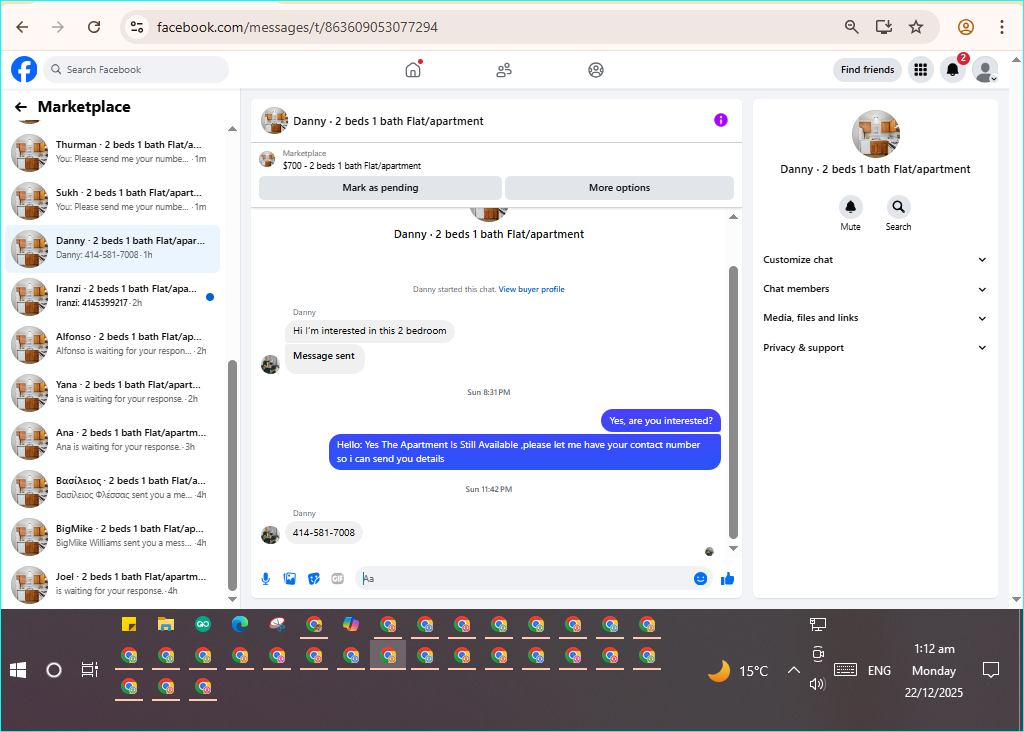Bookmark this page with the star icon
This screenshot has width=1024, height=732.
[x=916, y=27]
